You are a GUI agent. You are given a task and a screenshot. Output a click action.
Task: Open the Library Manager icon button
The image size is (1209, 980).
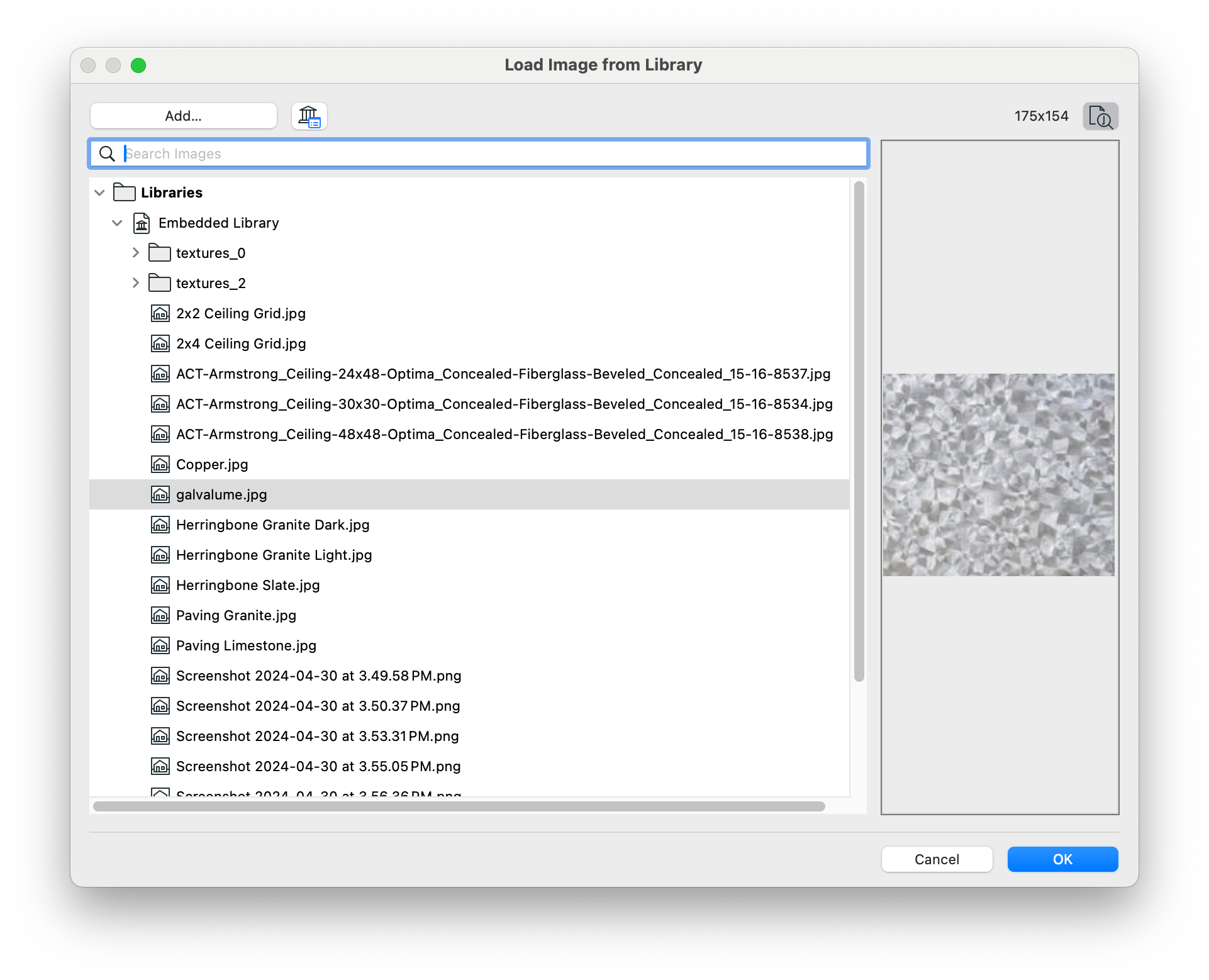click(x=309, y=116)
